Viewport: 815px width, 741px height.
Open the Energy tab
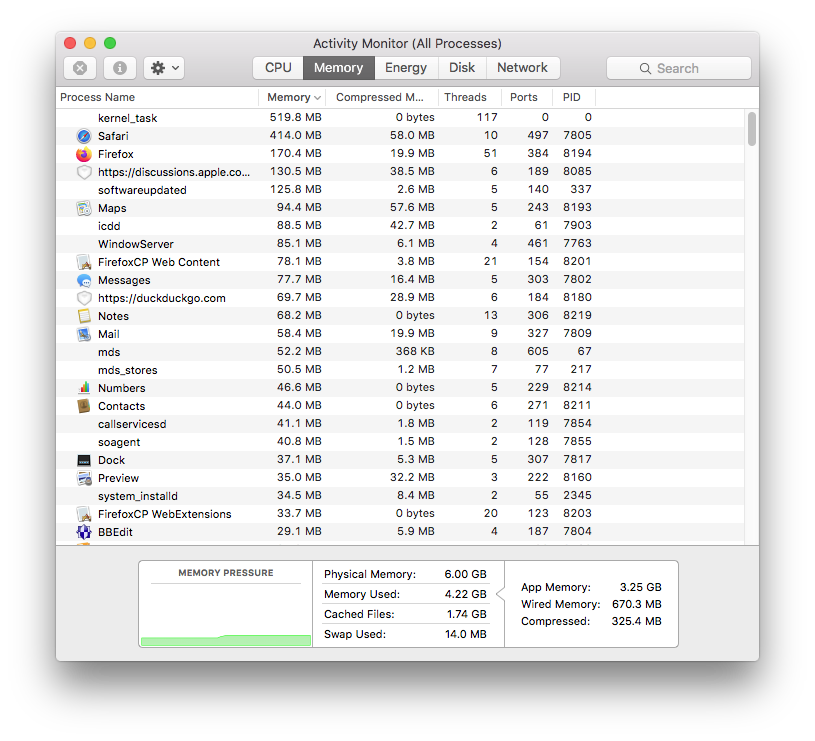tap(406, 68)
